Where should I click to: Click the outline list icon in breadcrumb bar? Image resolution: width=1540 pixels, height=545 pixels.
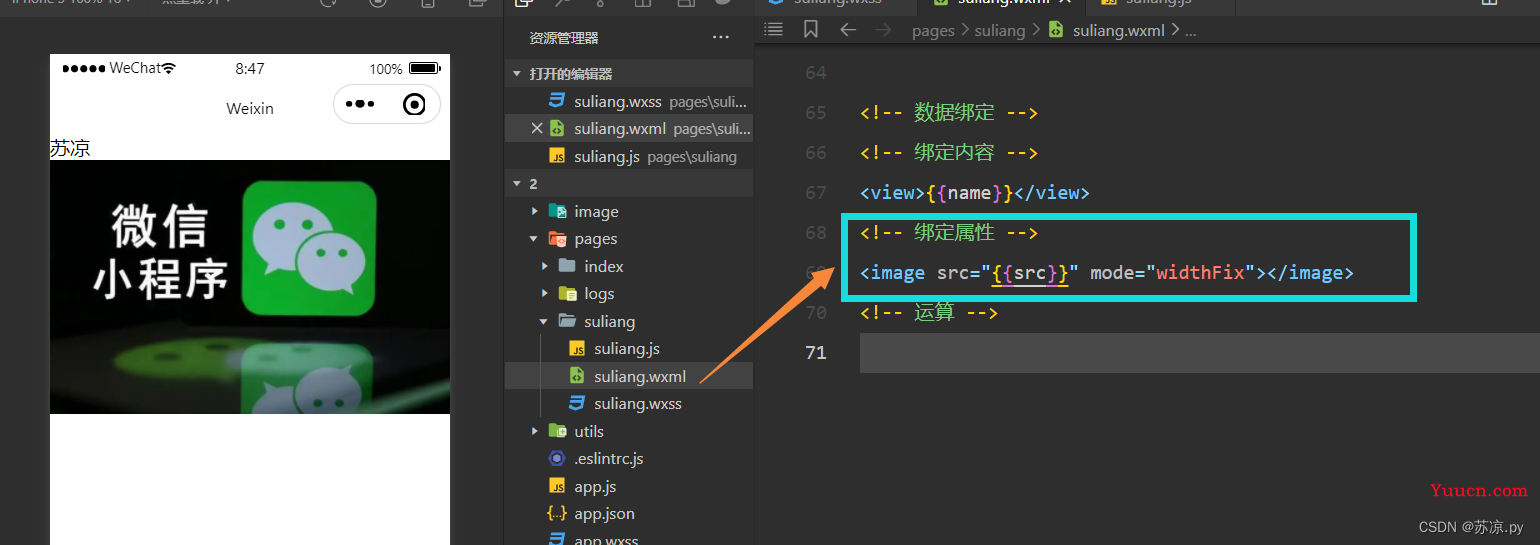[773, 30]
